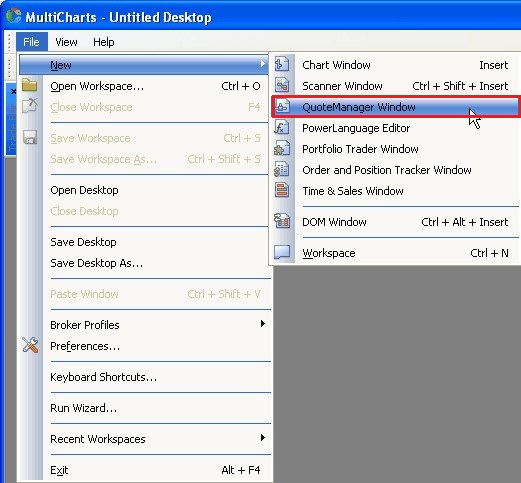The height and width of the screenshot is (483, 521).
Task: Click the greyed Paste Window entry
Action: pyautogui.click(x=143, y=294)
